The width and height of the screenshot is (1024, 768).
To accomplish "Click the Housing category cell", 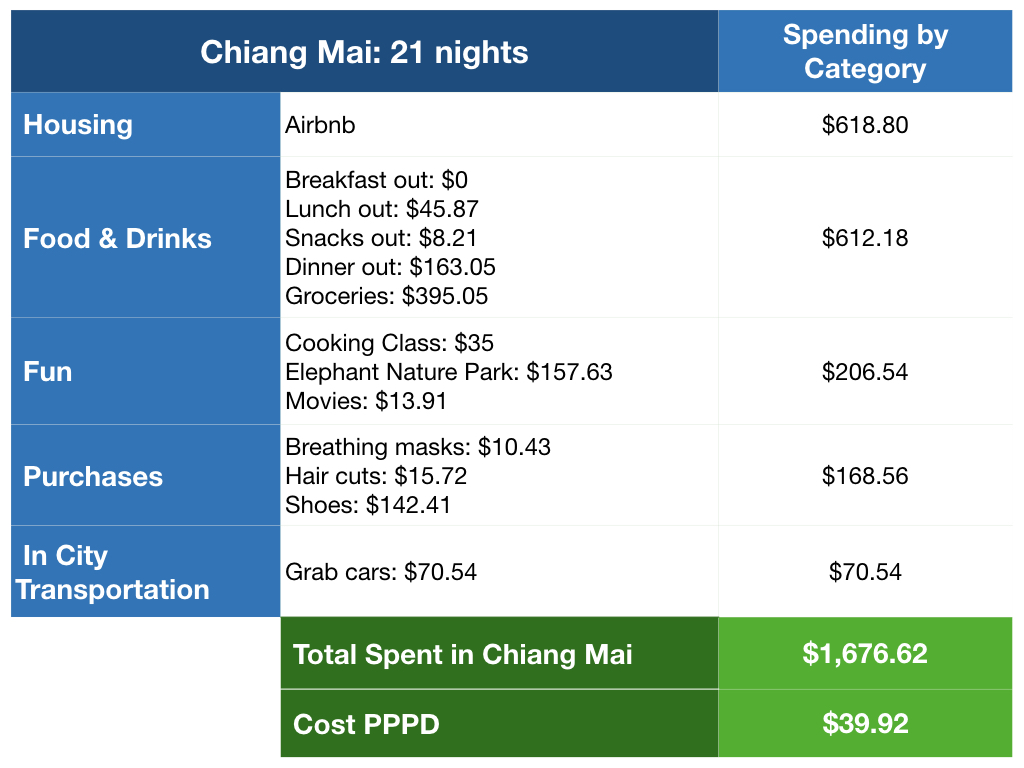I will pos(145,125).
